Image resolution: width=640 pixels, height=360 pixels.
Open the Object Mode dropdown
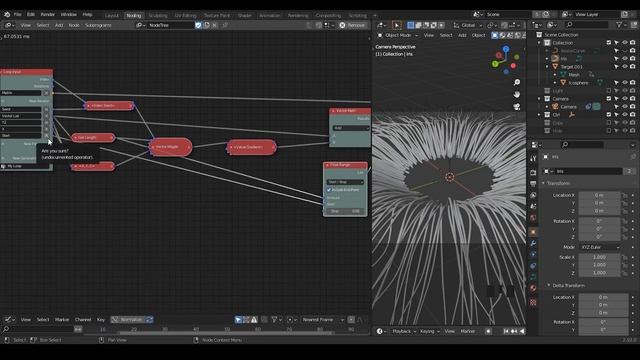pyautogui.click(x=398, y=36)
